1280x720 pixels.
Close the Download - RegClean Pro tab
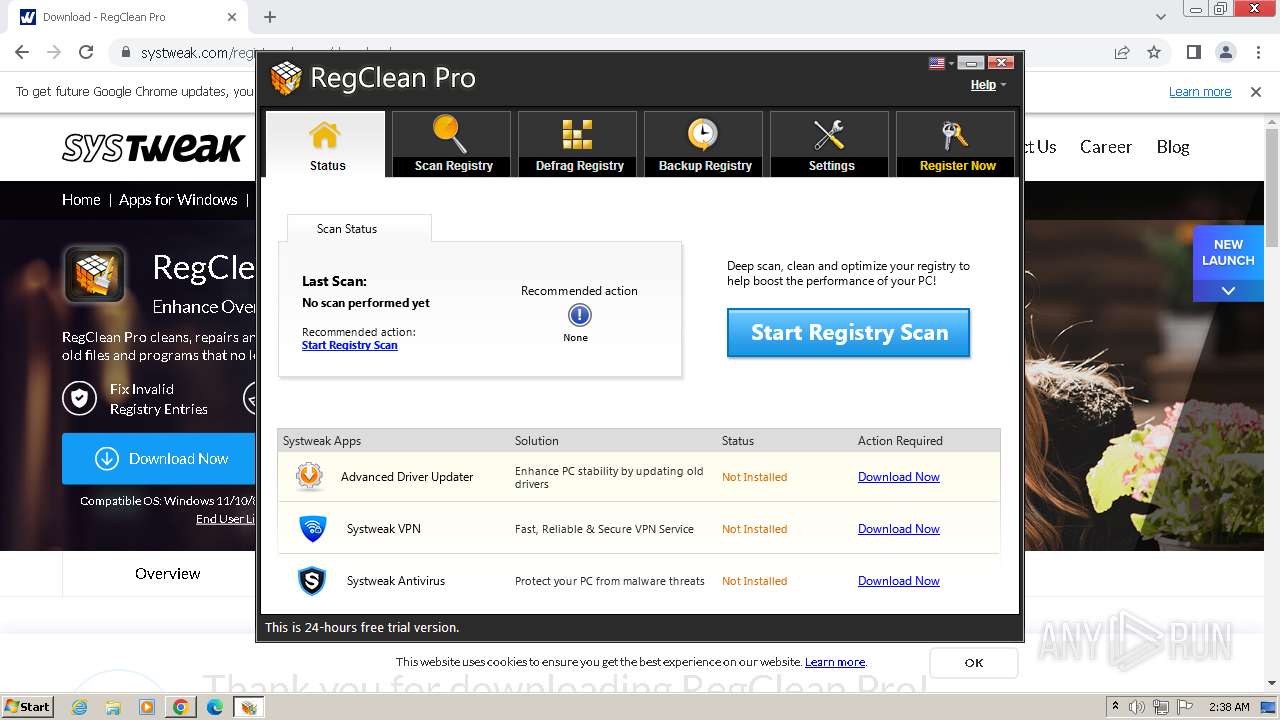[x=232, y=17]
